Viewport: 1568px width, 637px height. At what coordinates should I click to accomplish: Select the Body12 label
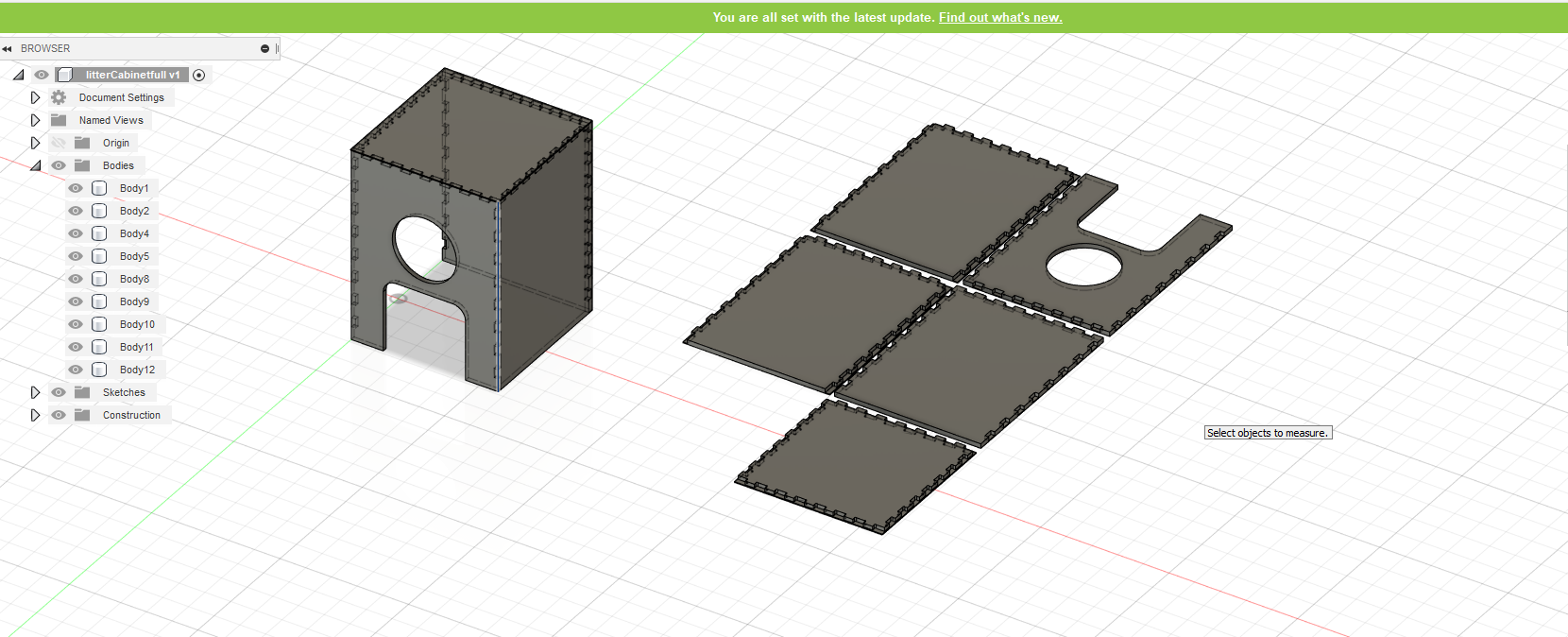pyautogui.click(x=137, y=370)
